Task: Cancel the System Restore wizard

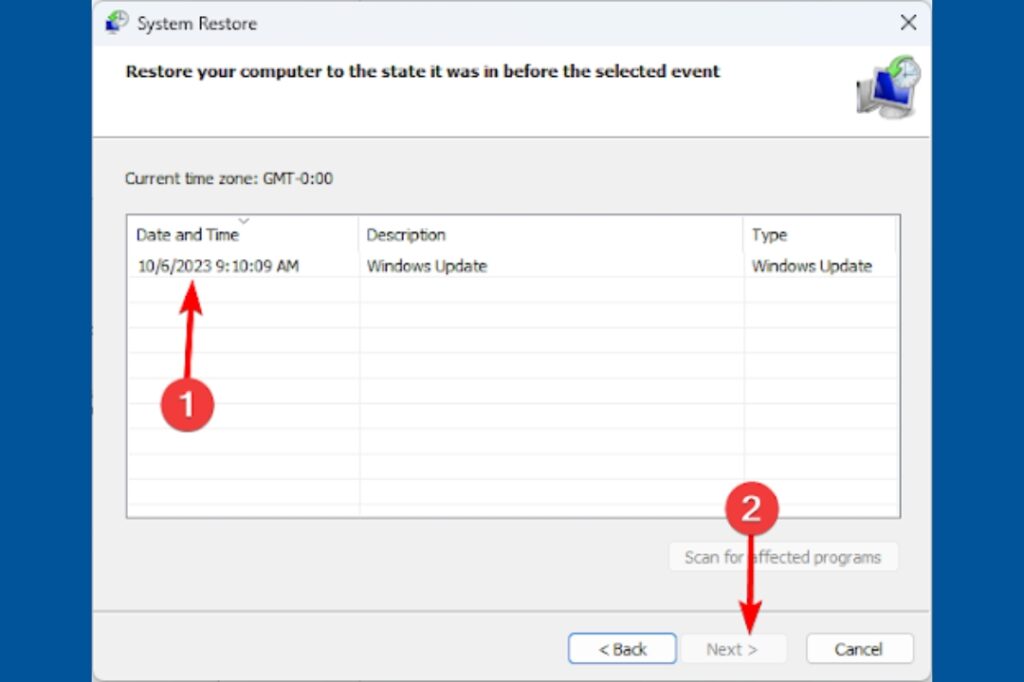Action: coord(859,649)
